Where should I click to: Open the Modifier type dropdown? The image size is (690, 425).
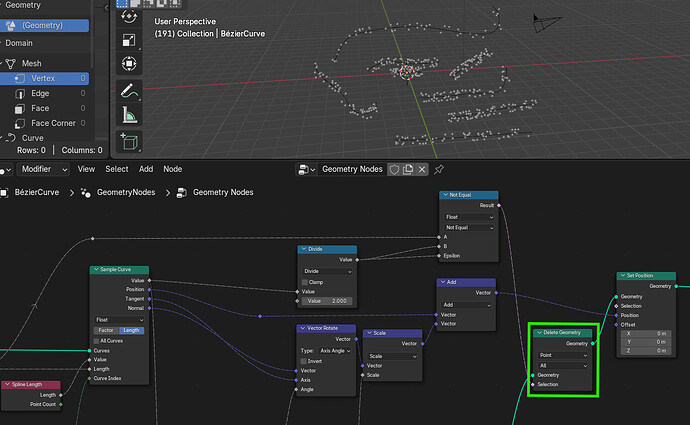(43, 169)
